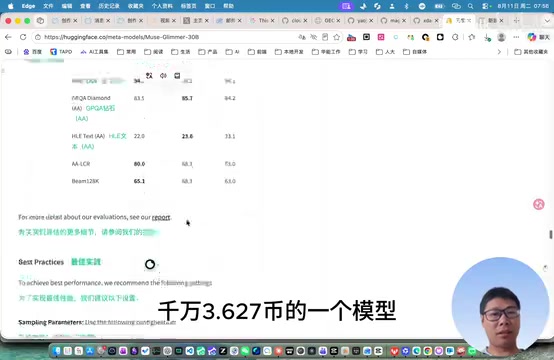554x360 pixels.
Task: Open Google Chrome from the Dock
Action: 428,350
